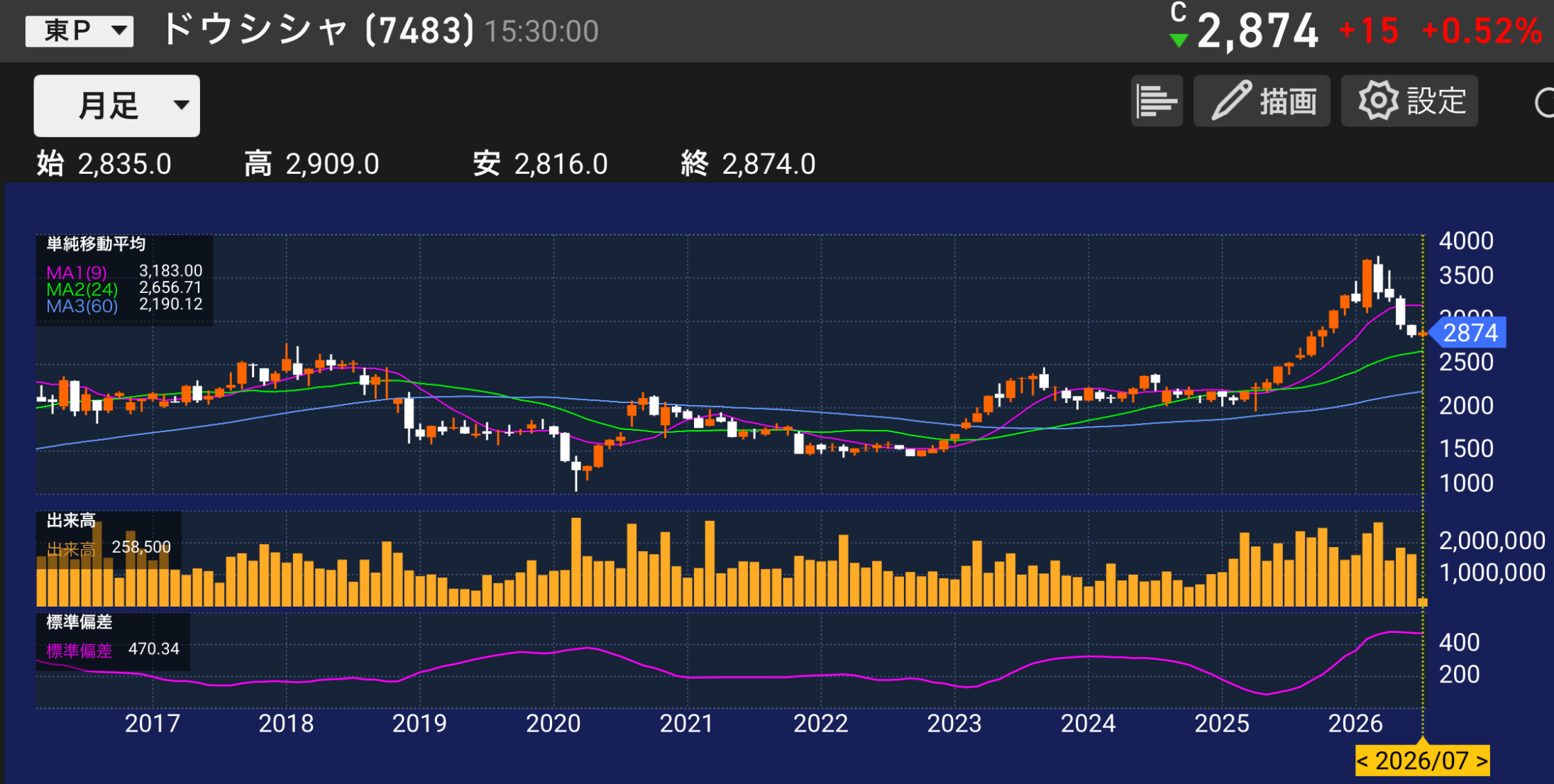Click the timestamp 15:30:00
The image size is (1554, 784).
click(541, 32)
